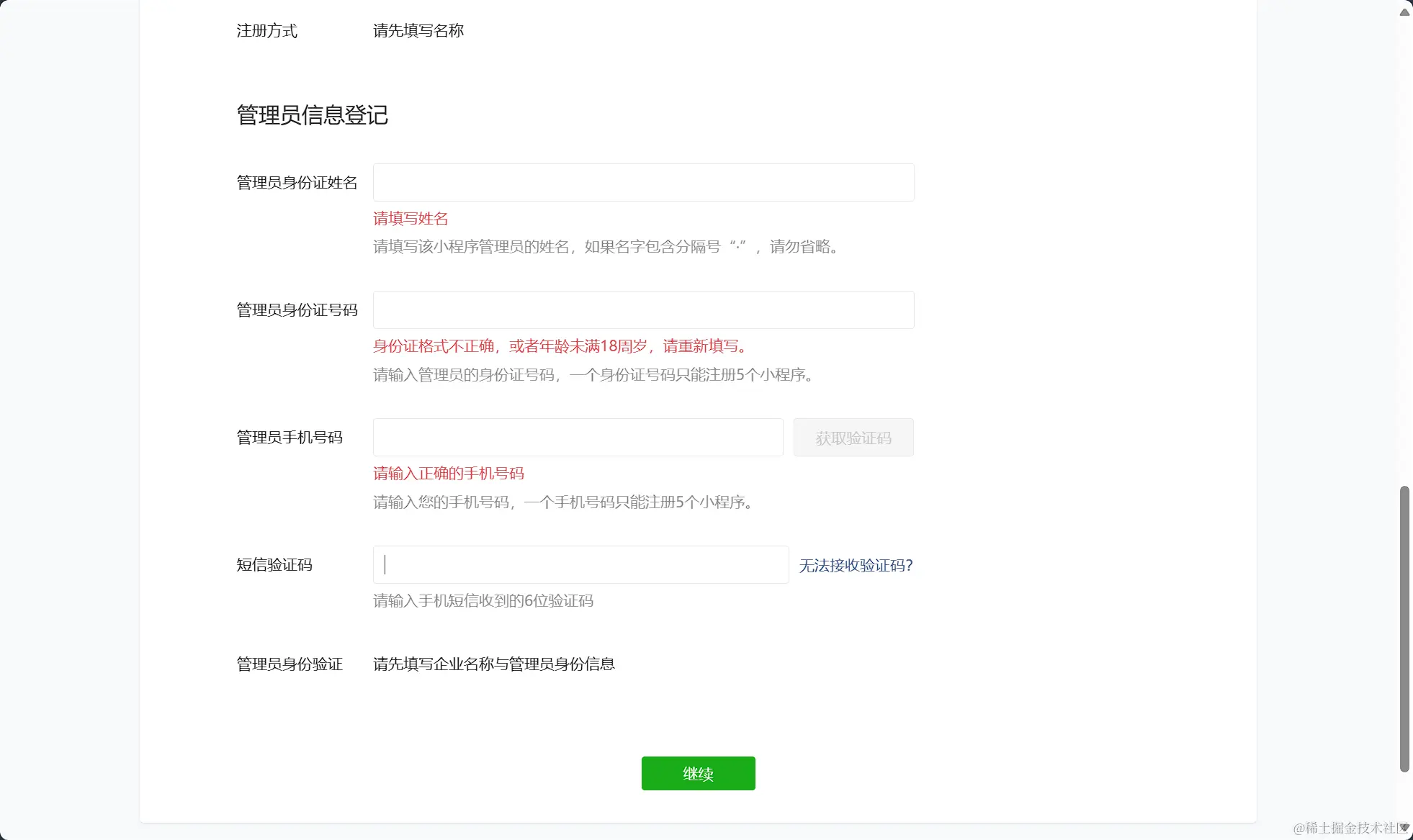Screen dimensions: 1413x840
Task: Click the scrollbar down arrow
Action: (1404, 828)
